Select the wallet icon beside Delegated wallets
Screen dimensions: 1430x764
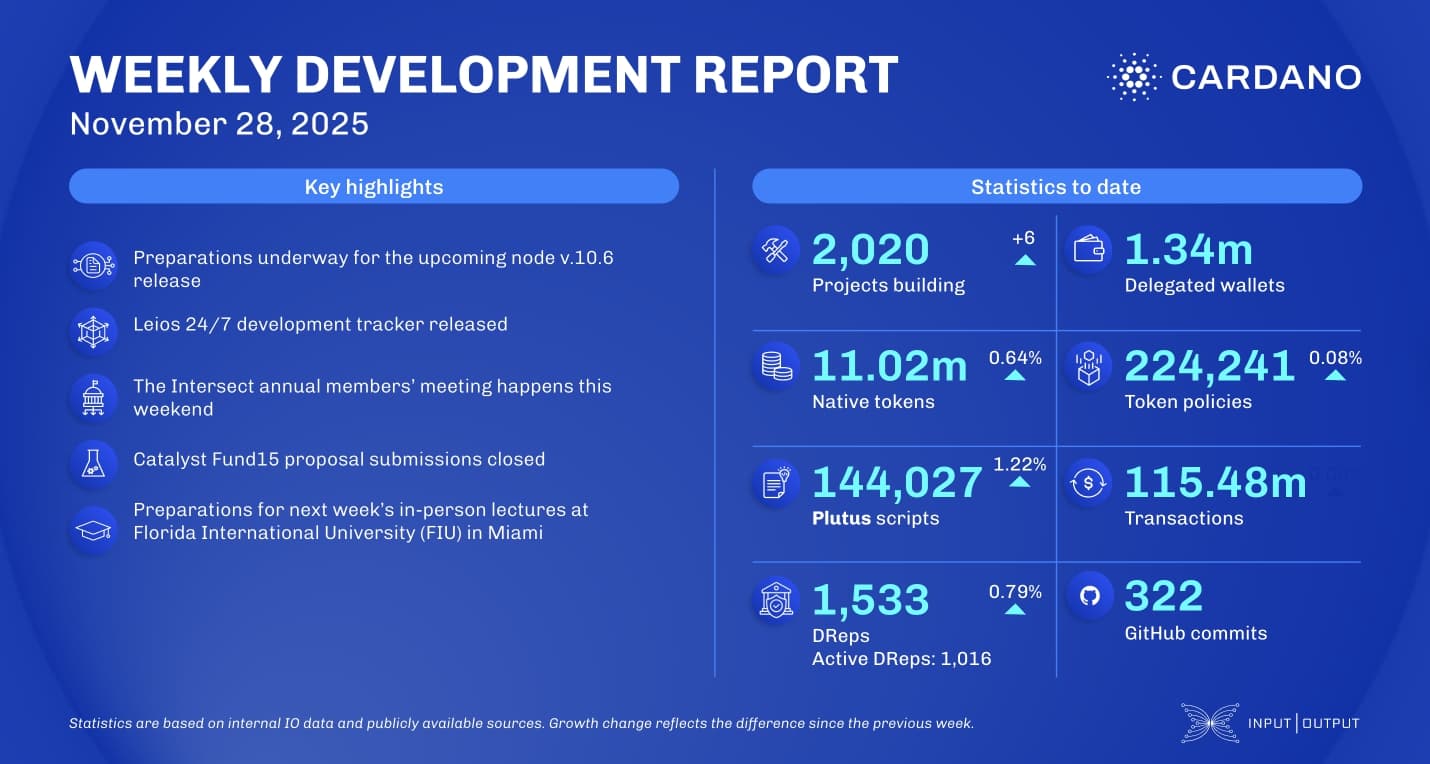click(x=1089, y=249)
